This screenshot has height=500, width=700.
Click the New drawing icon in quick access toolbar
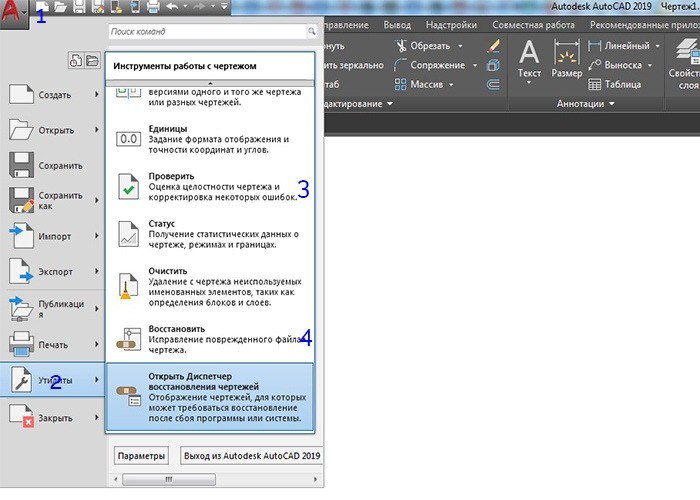pyautogui.click(x=42, y=7)
